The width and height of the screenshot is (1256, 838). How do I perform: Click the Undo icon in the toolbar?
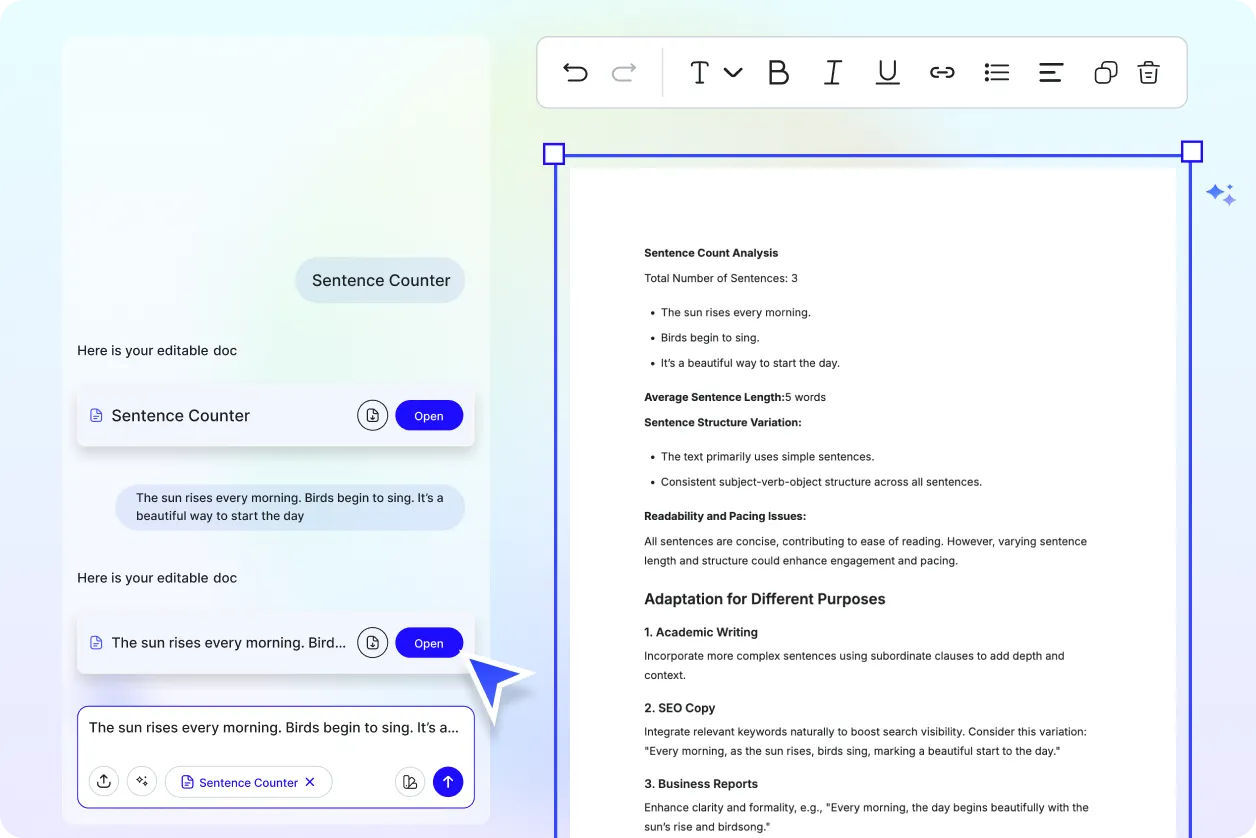click(x=575, y=72)
